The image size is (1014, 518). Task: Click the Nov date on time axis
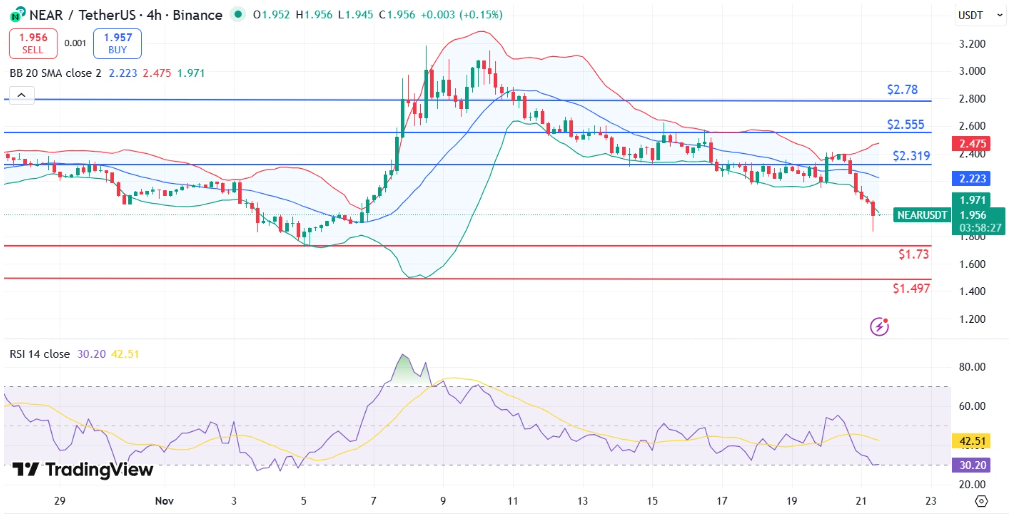pos(164,500)
